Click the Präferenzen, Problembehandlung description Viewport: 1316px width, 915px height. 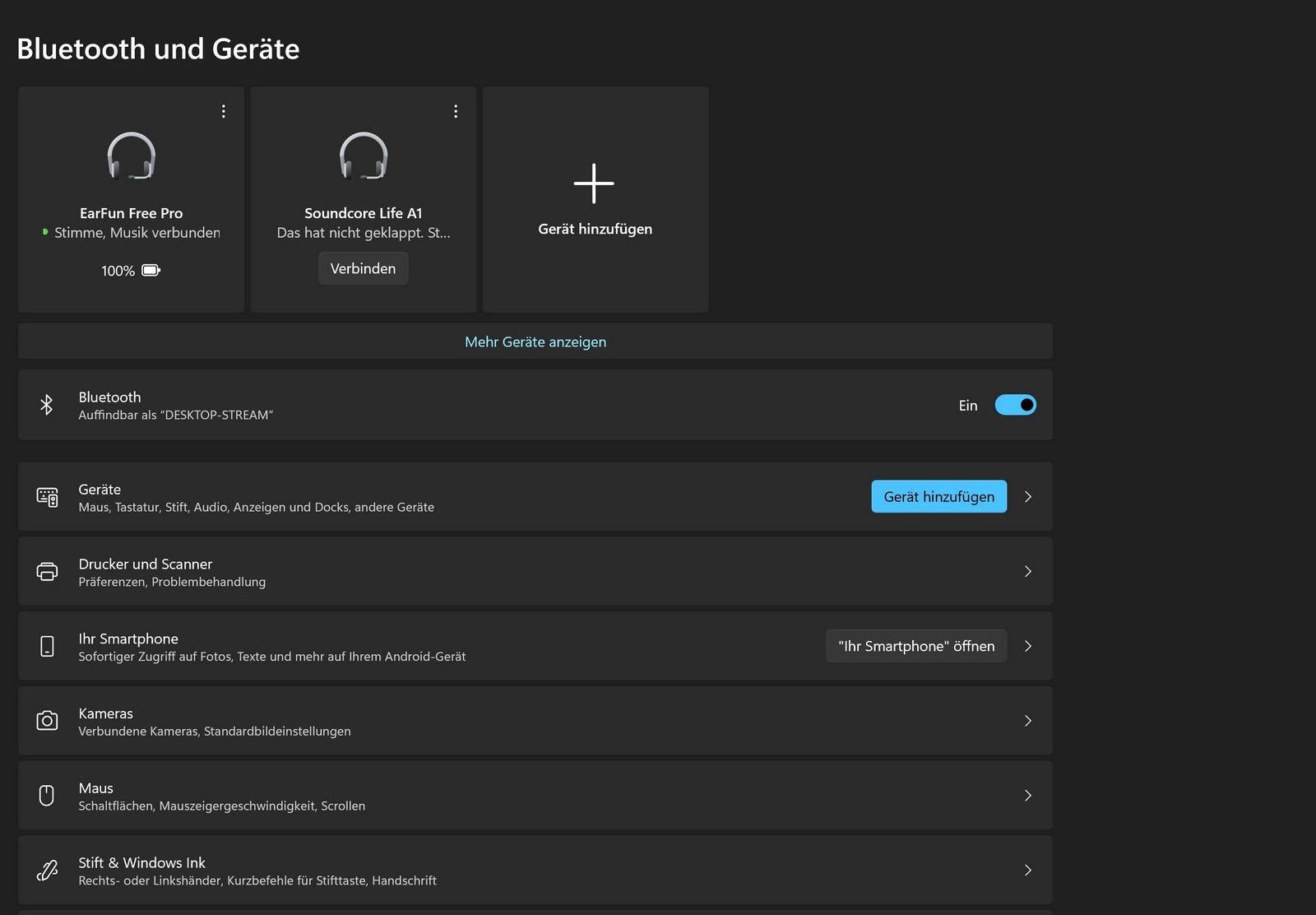tap(172, 582)
